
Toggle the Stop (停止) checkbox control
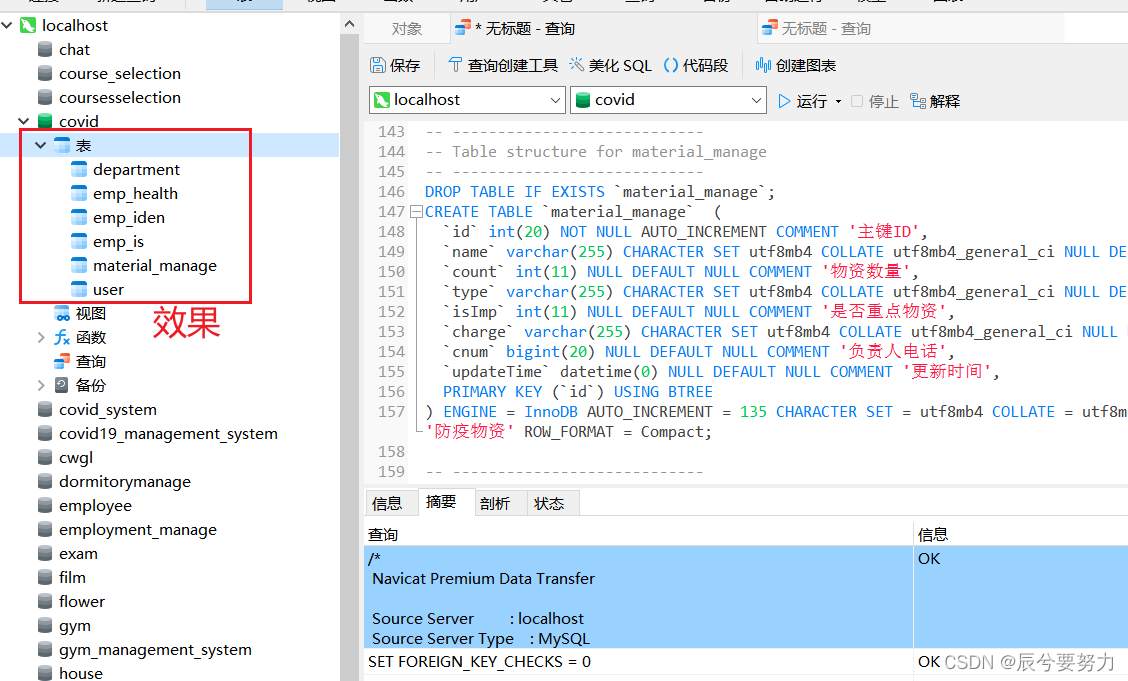coord(857,101)
